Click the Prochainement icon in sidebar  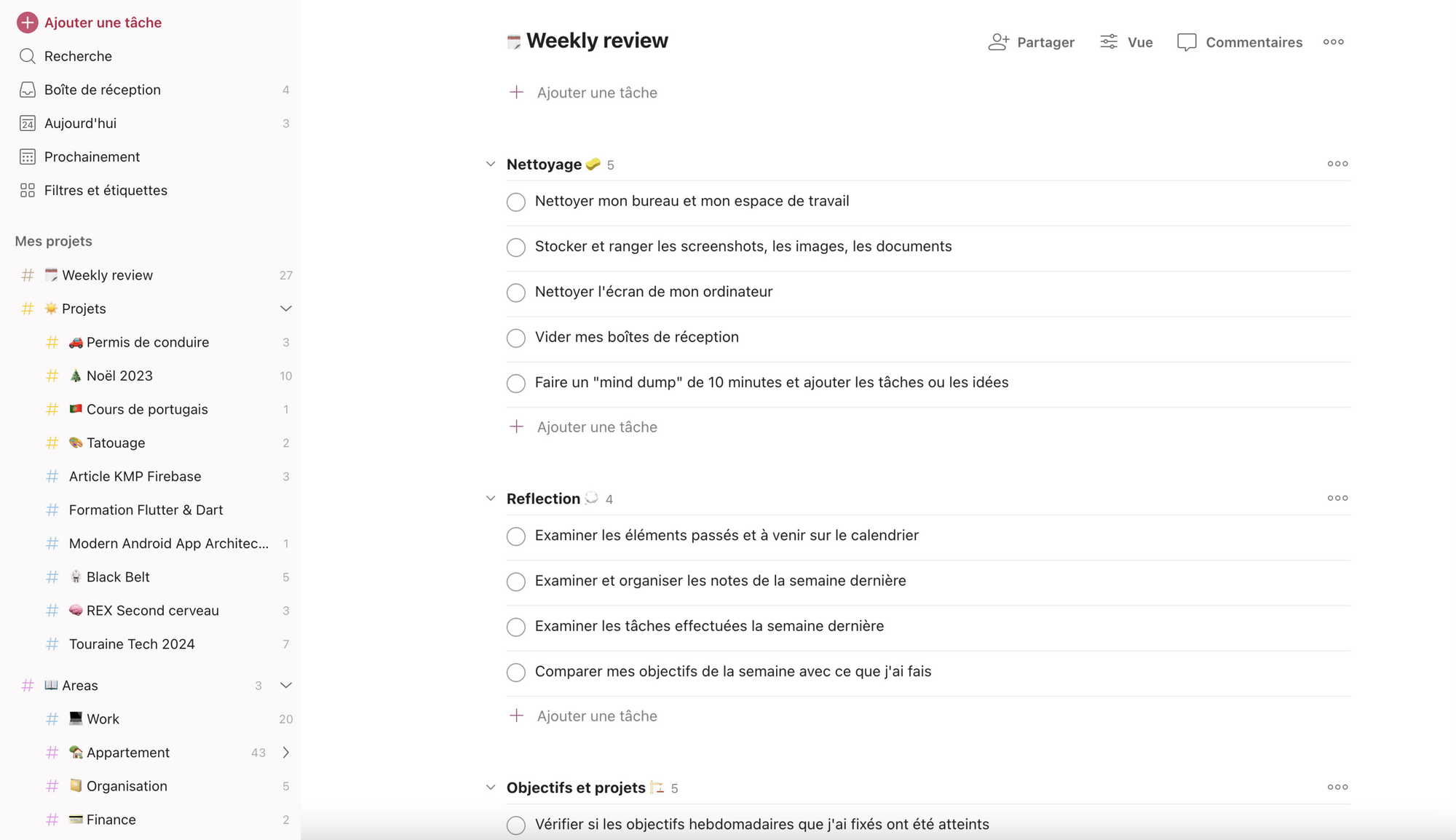coord(27,156)
